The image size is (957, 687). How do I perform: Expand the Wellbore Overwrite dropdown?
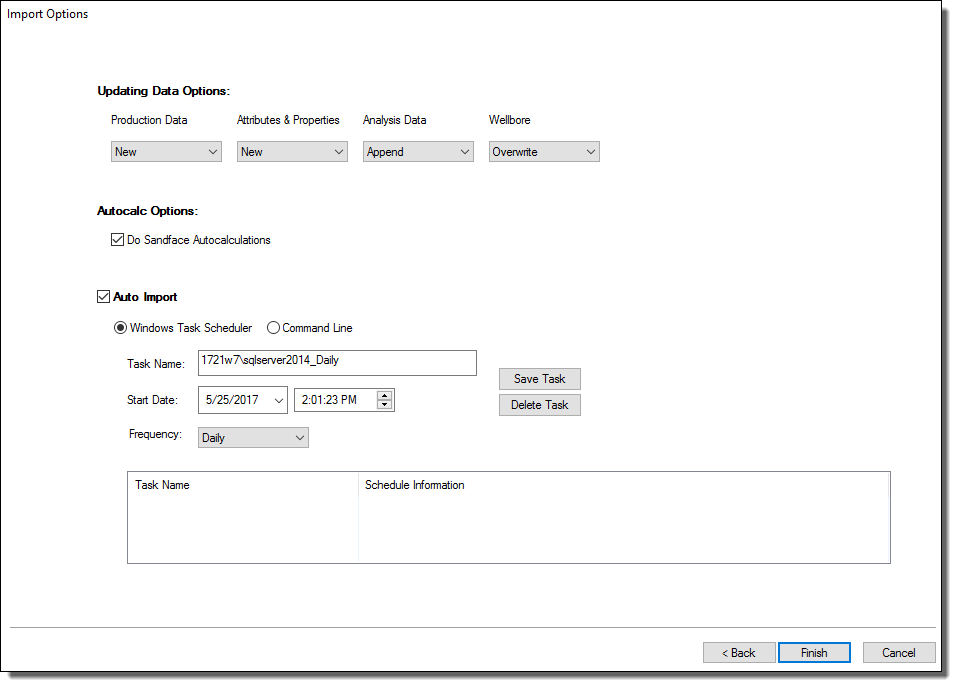(x=544, y=152)
